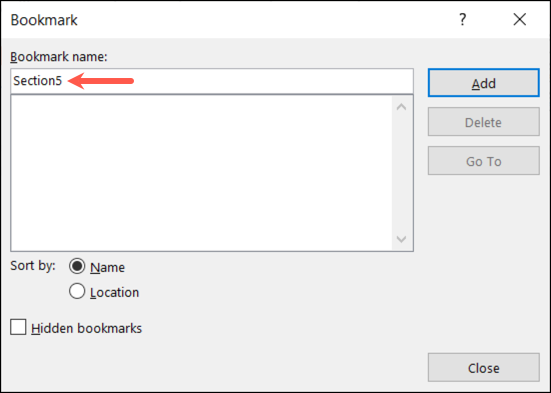Click the "Hidden bookmarks" label text
This screenshot has height=393, width=551.
[x=86, y=328]
